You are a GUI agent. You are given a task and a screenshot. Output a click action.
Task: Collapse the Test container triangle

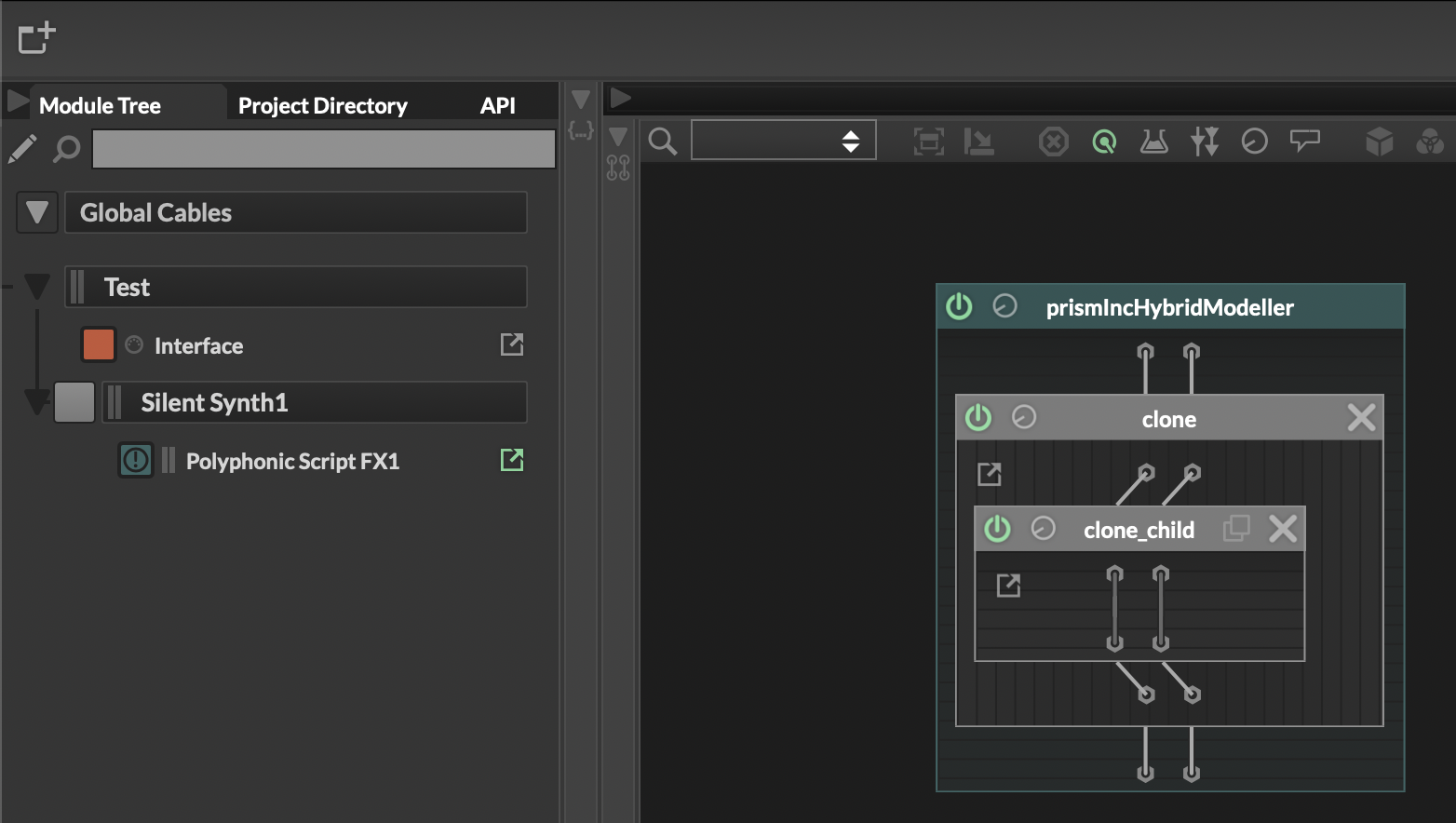[x=37, y=287]
